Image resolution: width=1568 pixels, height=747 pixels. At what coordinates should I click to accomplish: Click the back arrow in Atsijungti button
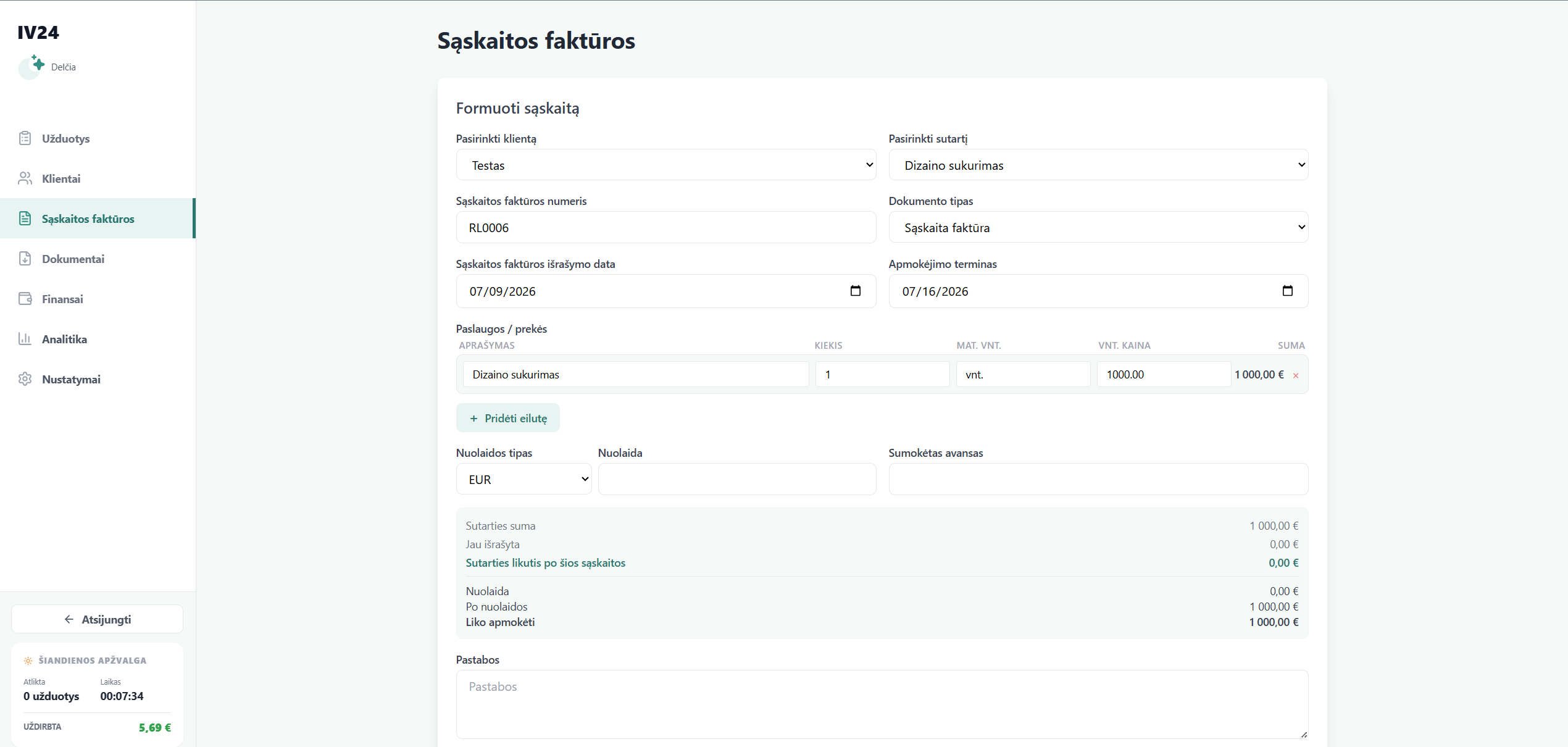point(69,619)
